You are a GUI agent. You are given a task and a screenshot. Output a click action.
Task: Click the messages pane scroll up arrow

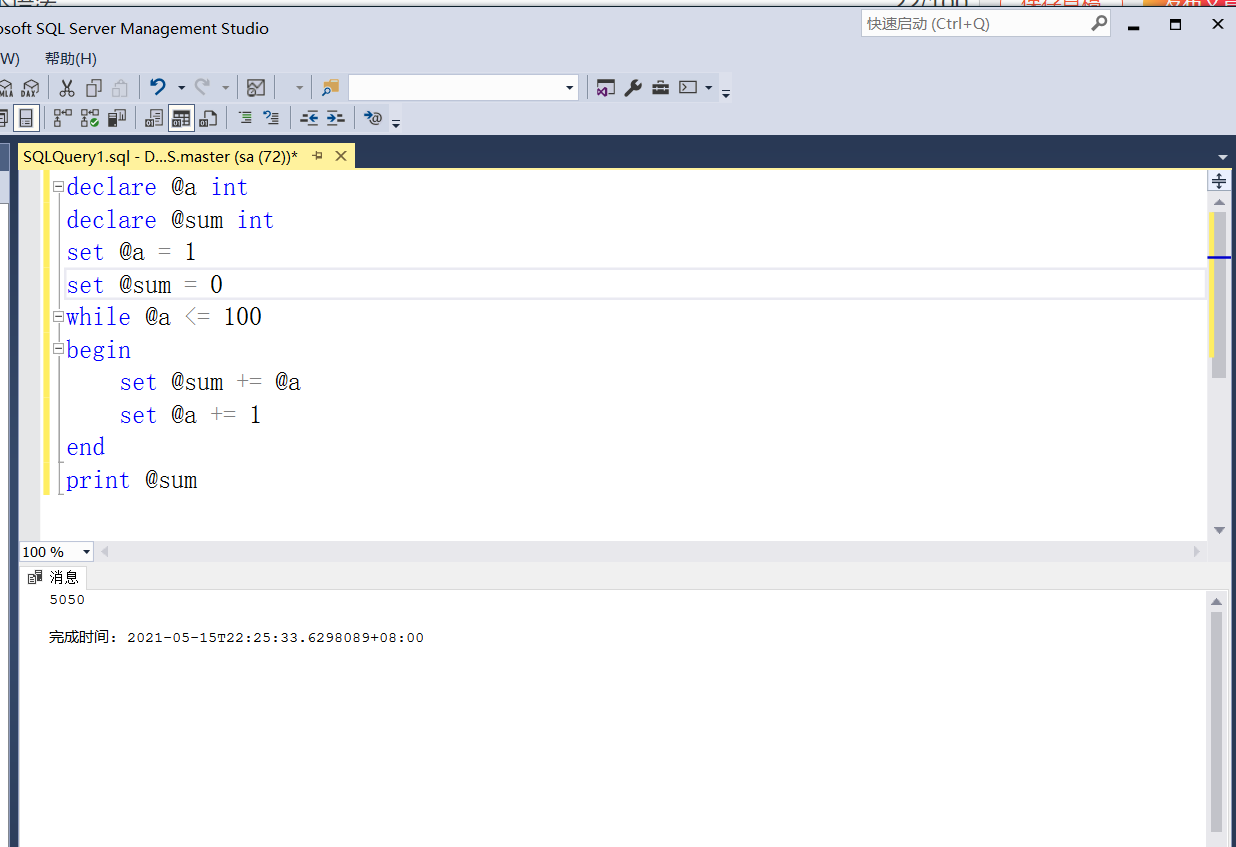click(x=1216, y=602)
